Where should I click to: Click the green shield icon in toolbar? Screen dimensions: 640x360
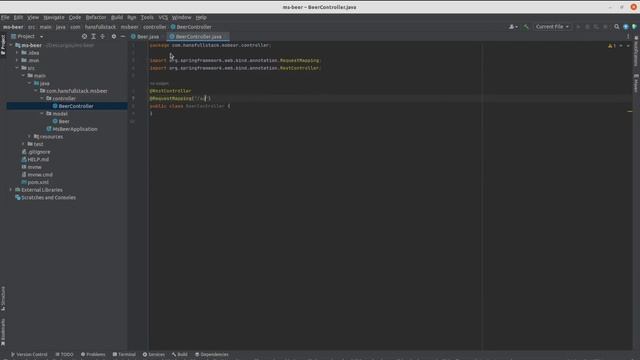click(x=634, y=27)
